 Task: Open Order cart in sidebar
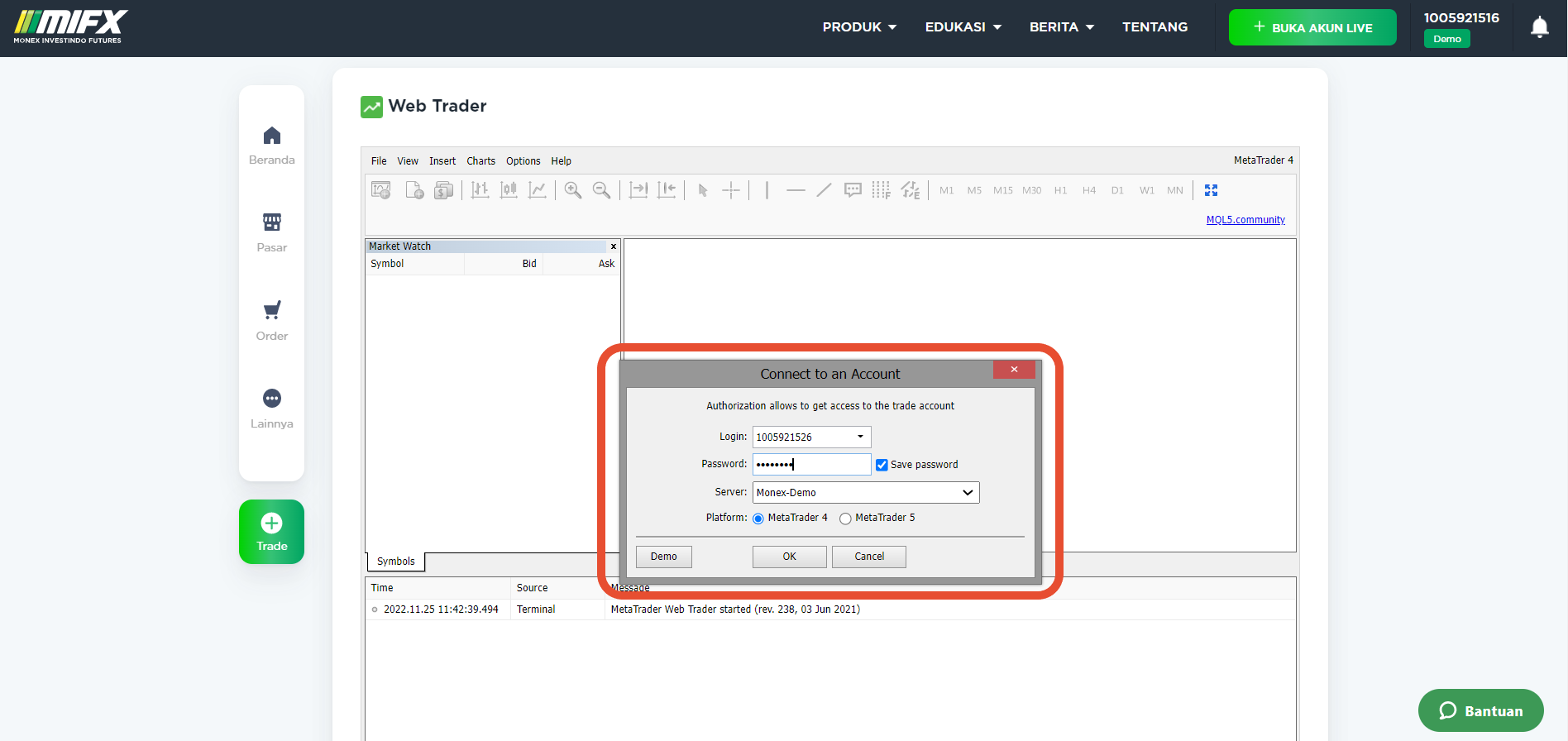271,322
